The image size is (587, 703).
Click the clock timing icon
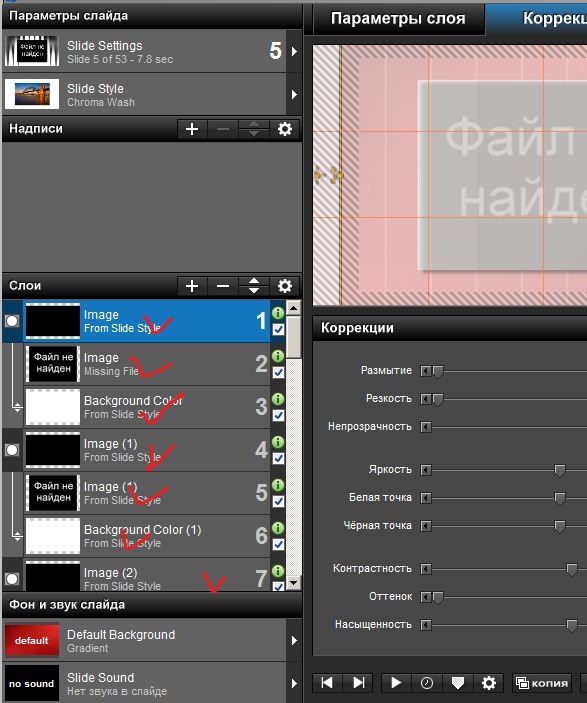426,682
